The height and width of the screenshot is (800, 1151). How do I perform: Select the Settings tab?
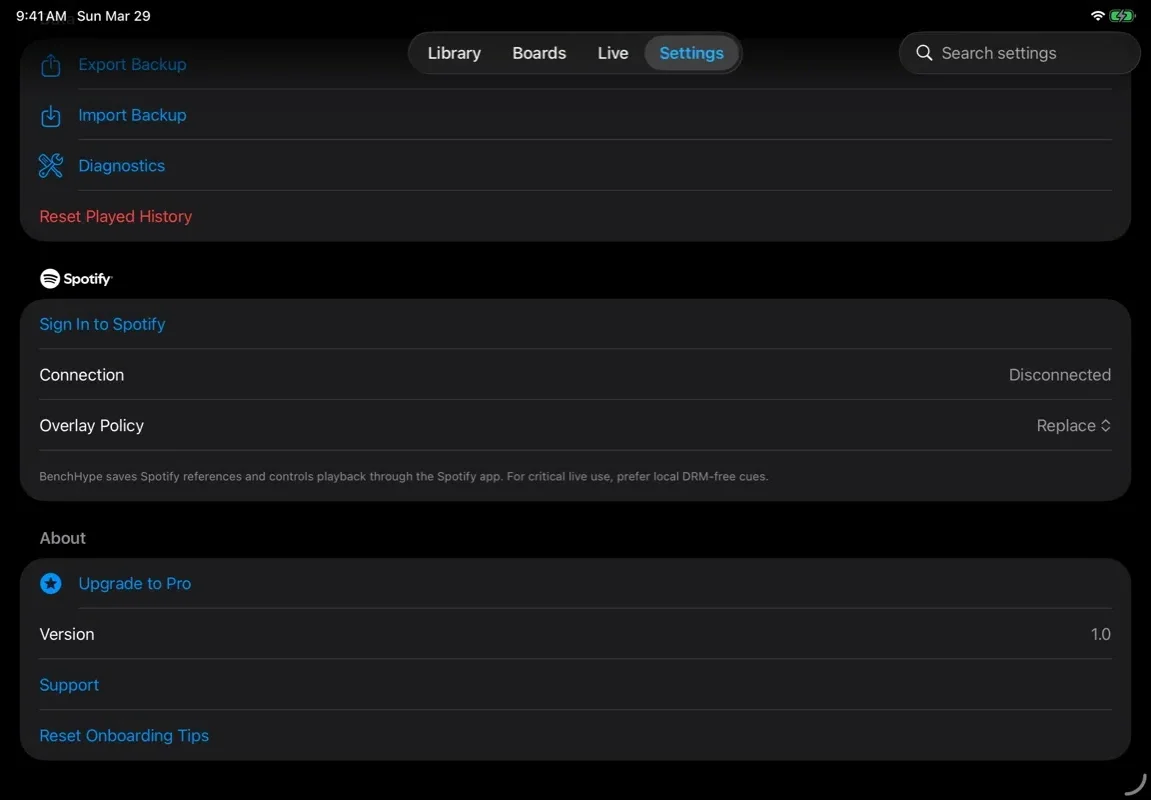point(691,53)
